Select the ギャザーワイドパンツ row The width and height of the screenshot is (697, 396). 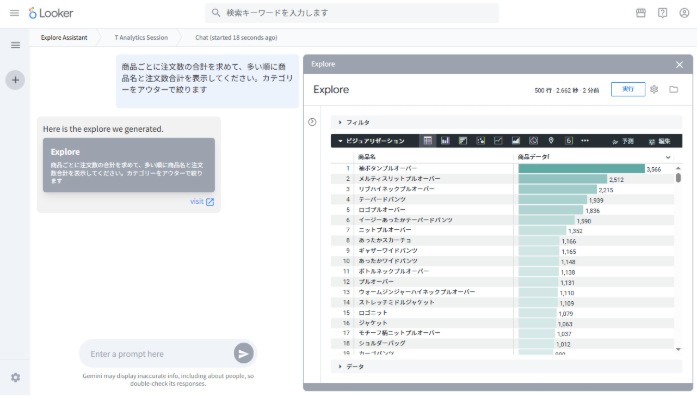502,251
